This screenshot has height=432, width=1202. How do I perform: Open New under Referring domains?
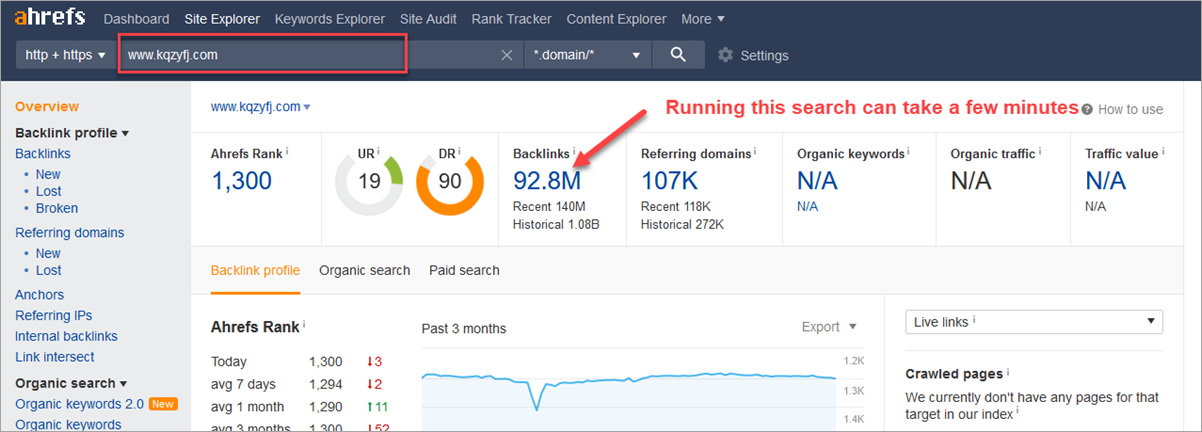click(48, 253)
